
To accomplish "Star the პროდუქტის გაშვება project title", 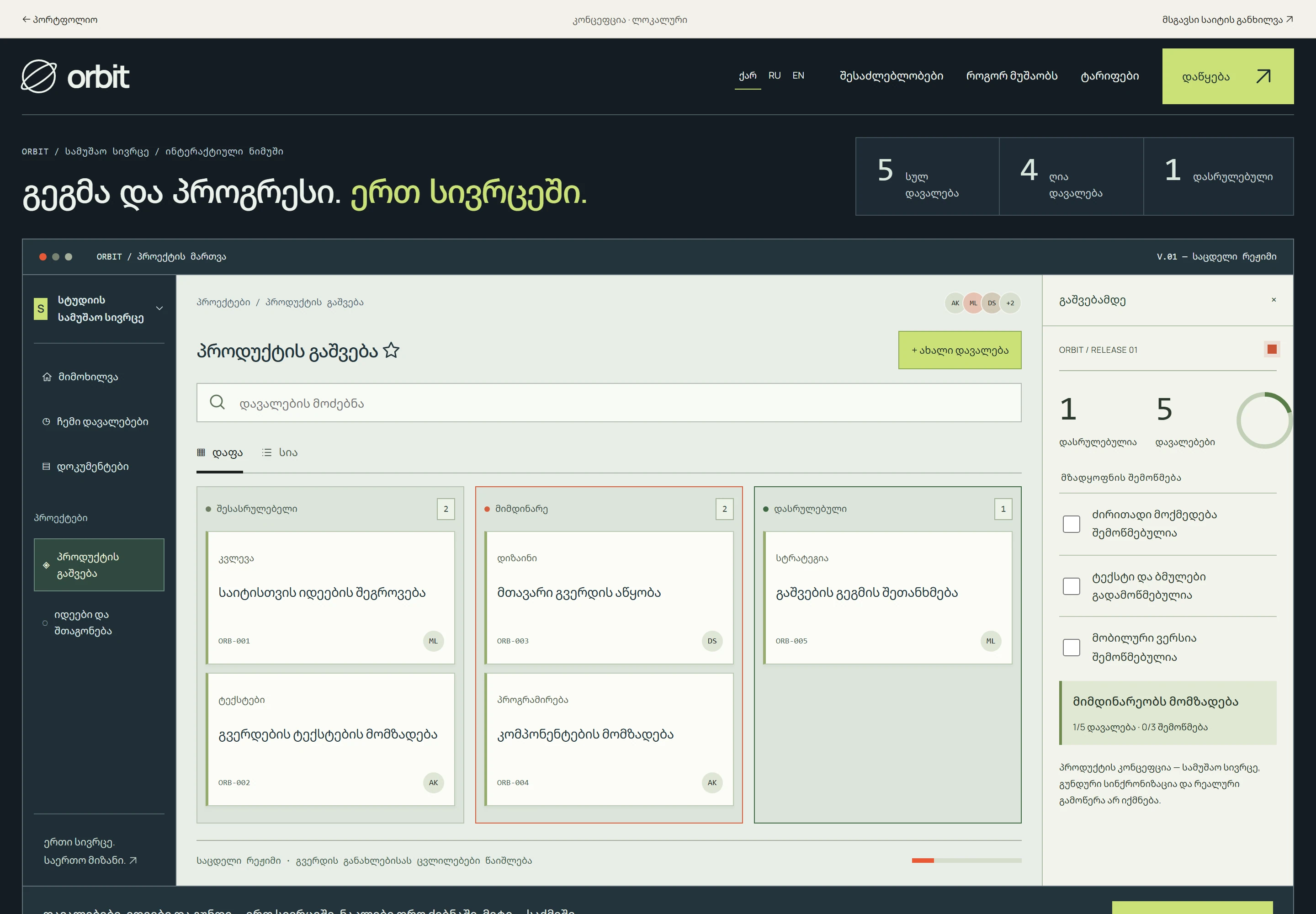I will click(x=391, y=350).
